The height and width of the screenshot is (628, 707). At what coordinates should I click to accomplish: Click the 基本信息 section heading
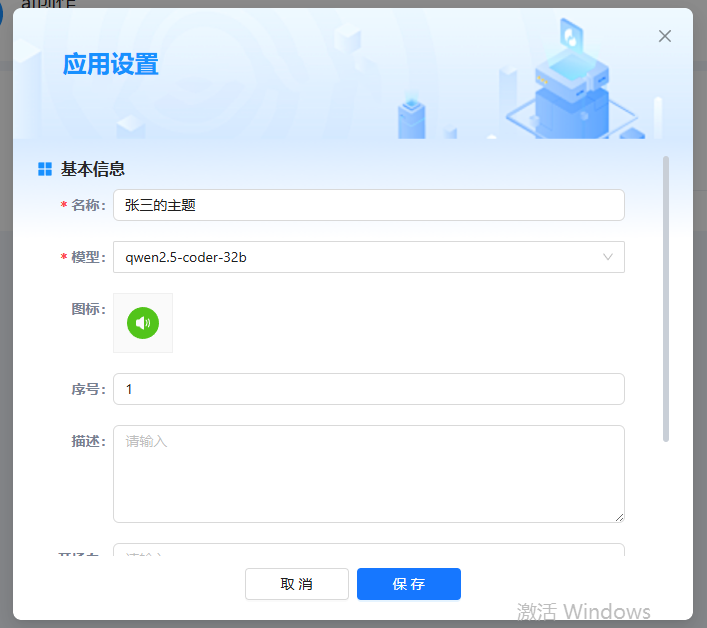coord(93,170)
